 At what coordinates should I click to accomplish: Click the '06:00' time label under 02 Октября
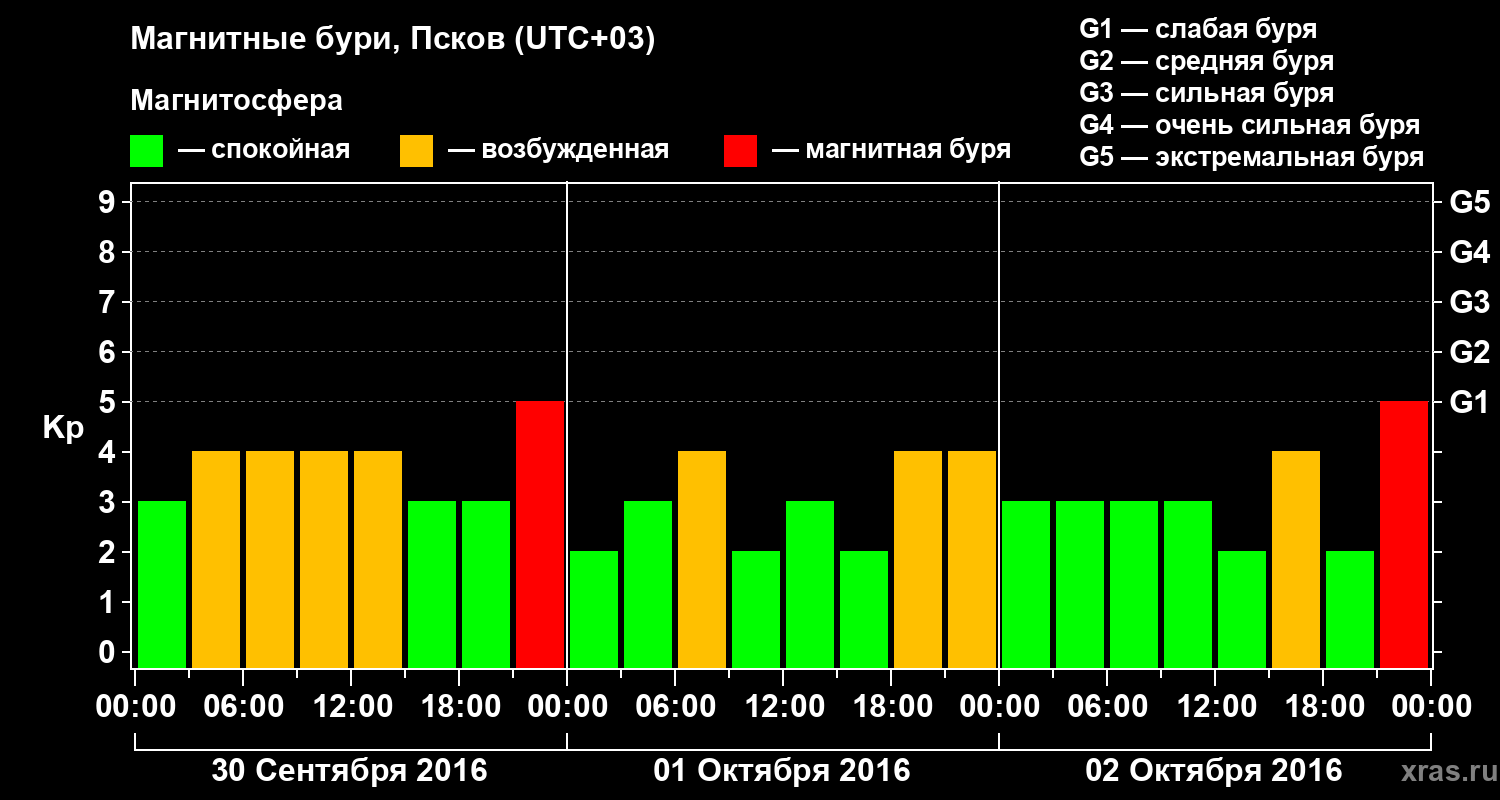point(1107,708)
